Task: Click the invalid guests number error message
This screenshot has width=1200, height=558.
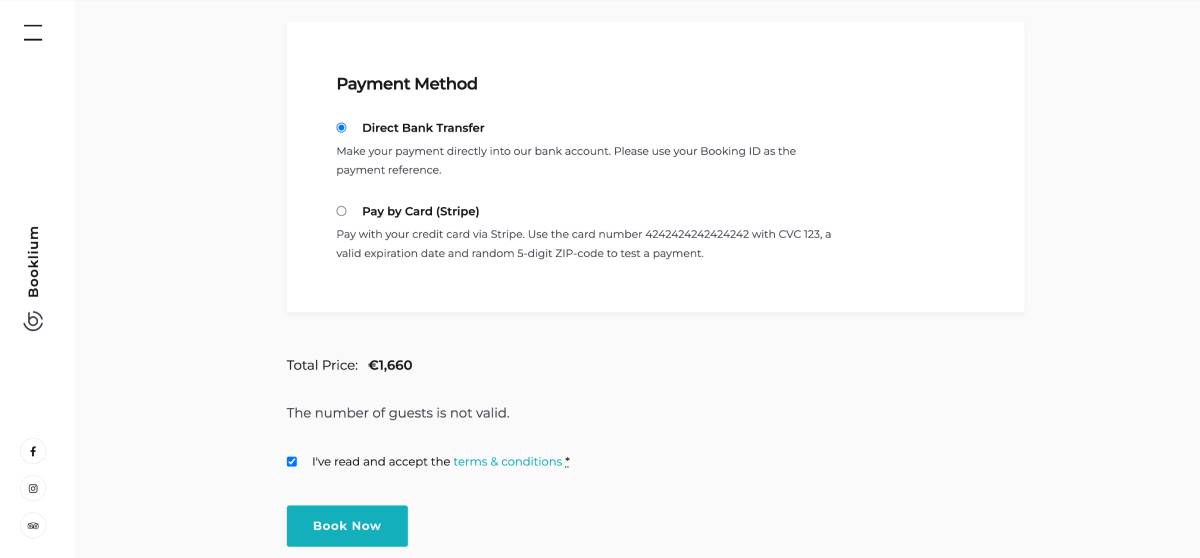Action: point(398,413)
